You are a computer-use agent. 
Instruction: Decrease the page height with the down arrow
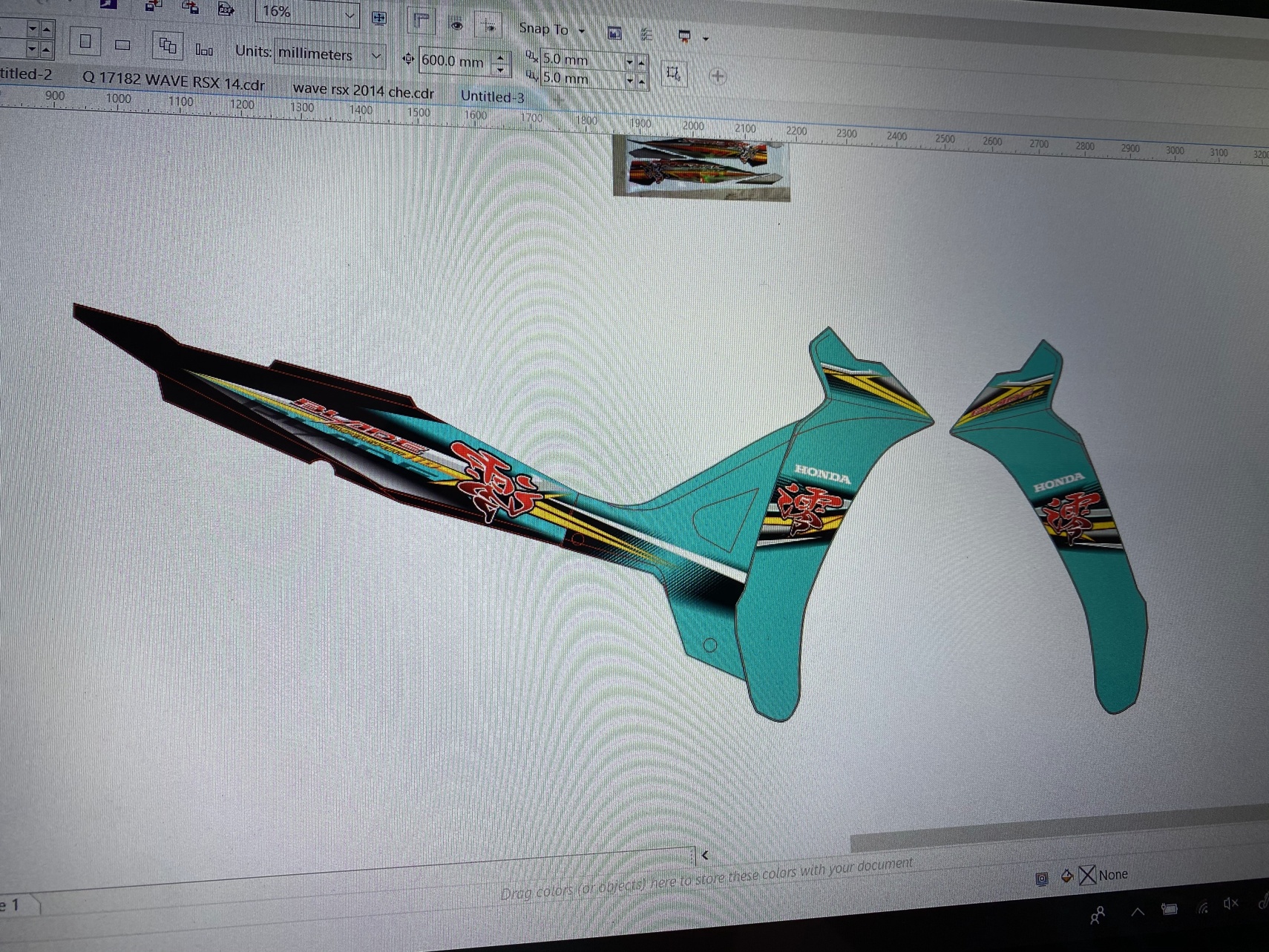tap(33, 49)
